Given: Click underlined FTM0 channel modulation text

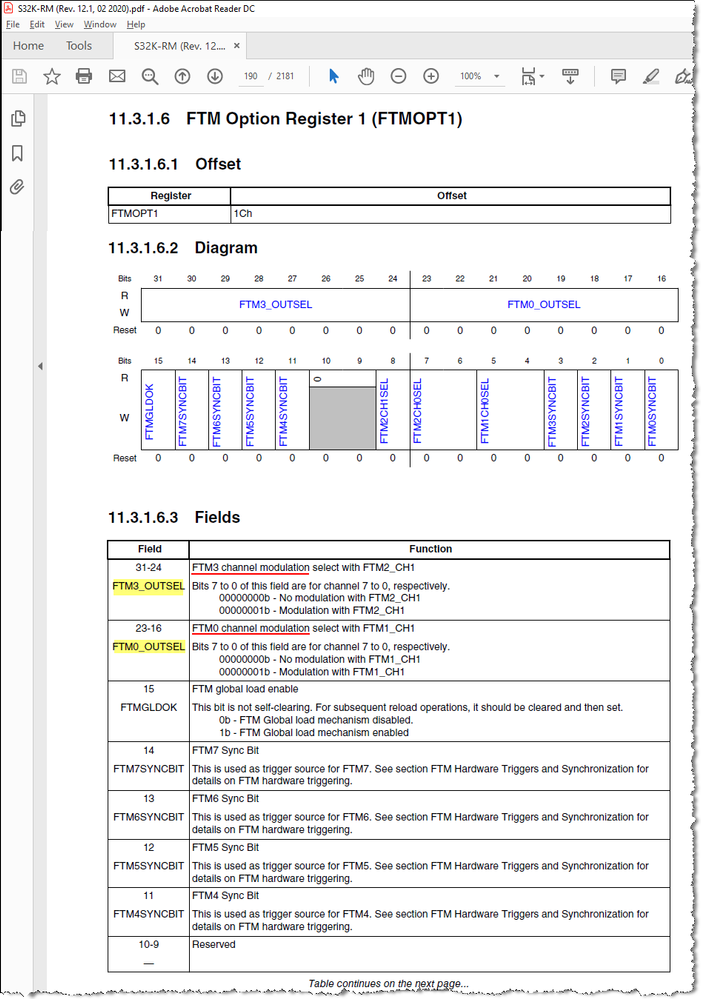Looking at the screenshot, I should click(250, 628).
